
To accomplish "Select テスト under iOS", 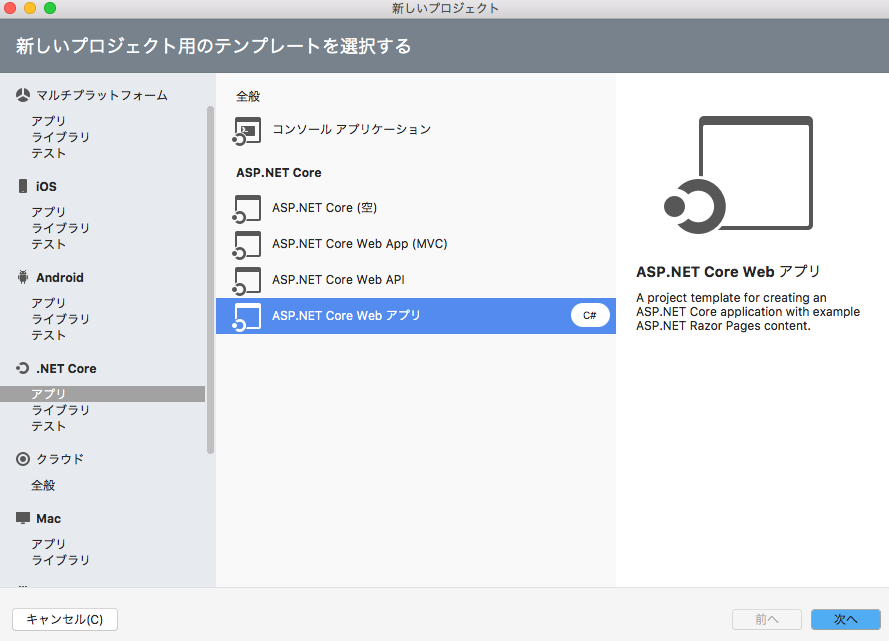I will coord(48,244).
